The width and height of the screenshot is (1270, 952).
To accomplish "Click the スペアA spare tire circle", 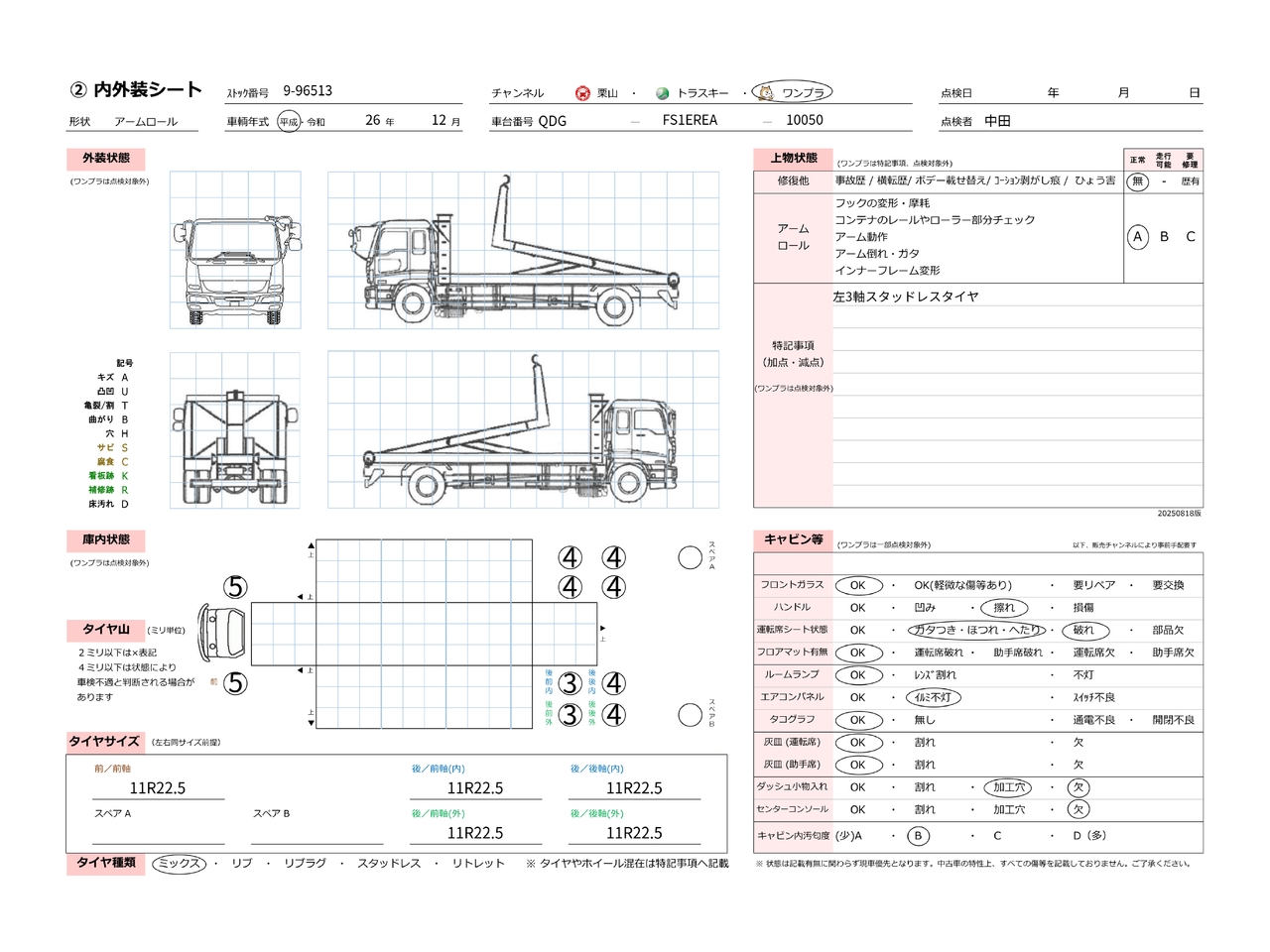I will [x=691, y=558].
